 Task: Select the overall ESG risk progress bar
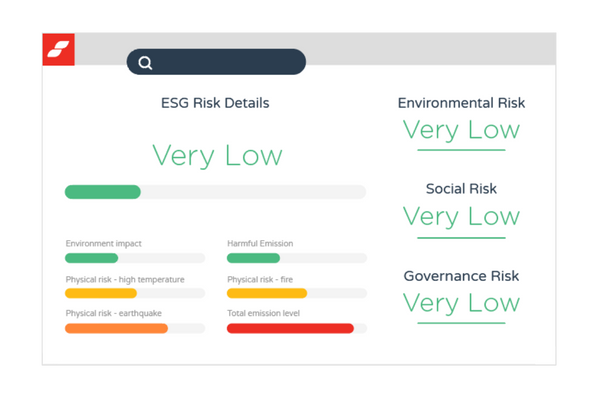click(215, 192)
